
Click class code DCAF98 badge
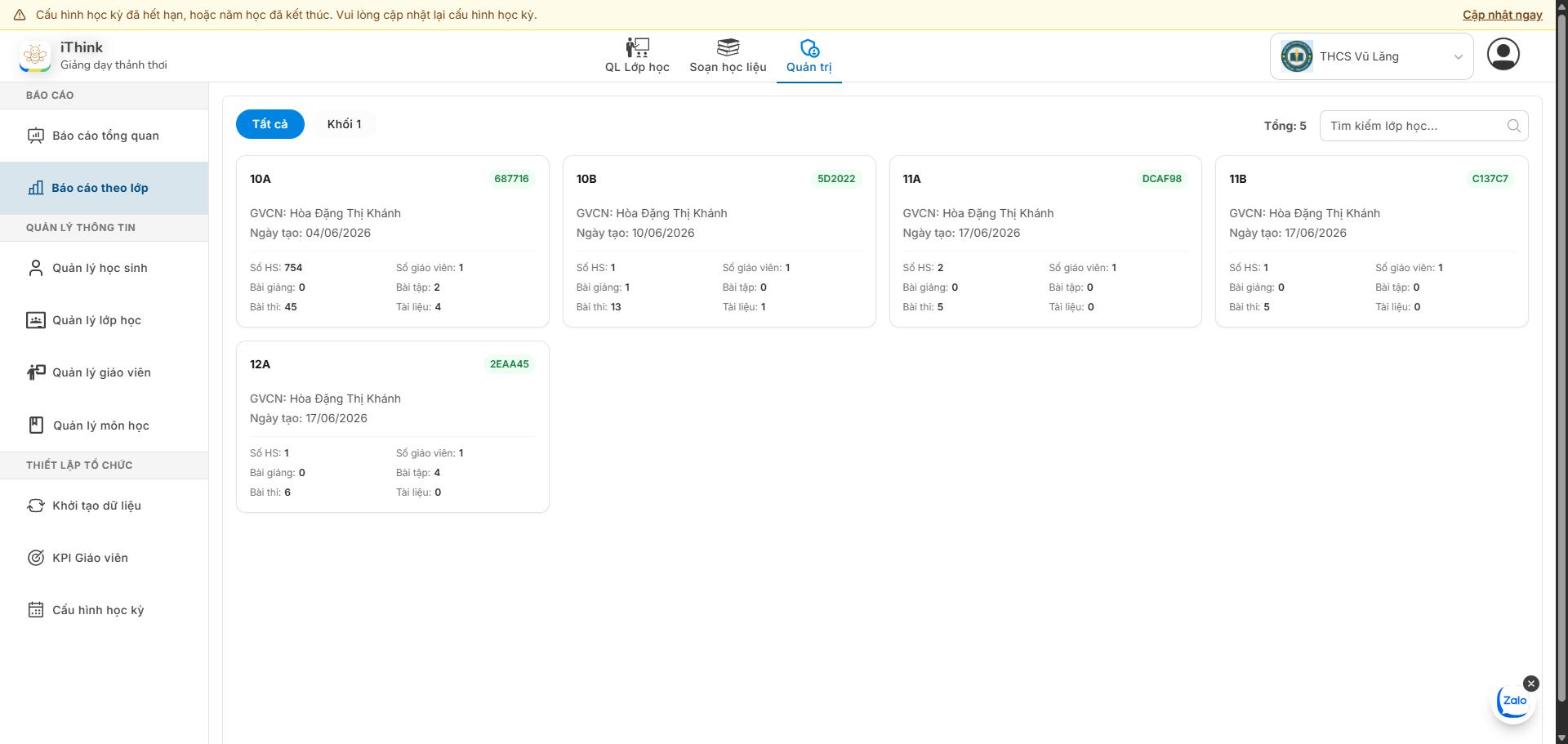pyautogui.click(x=1162, y=179)
